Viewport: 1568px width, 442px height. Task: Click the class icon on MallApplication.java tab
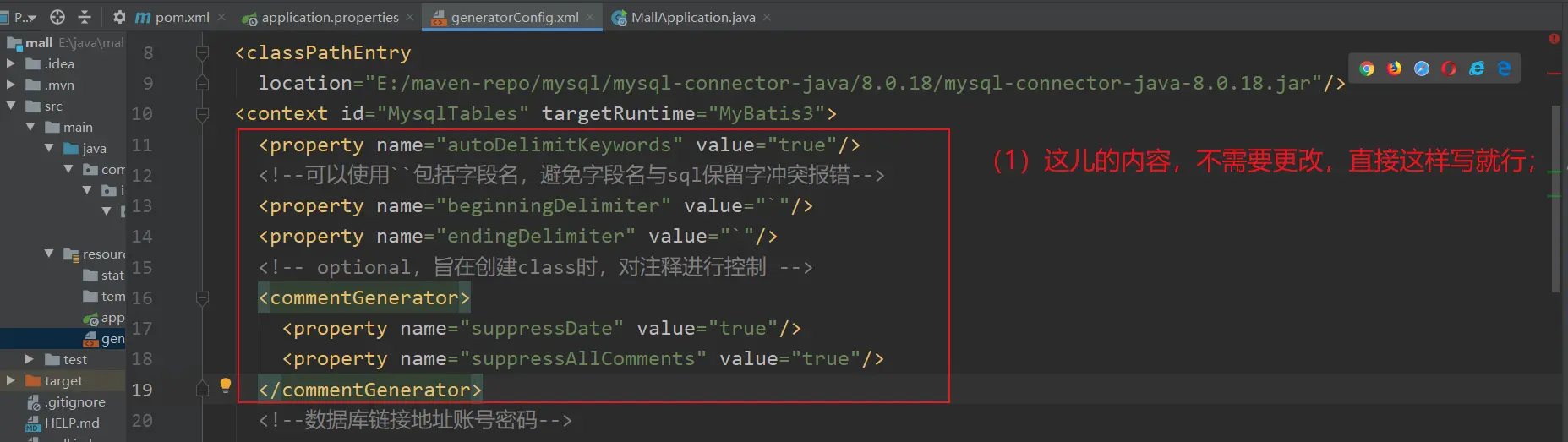[620, 18]
